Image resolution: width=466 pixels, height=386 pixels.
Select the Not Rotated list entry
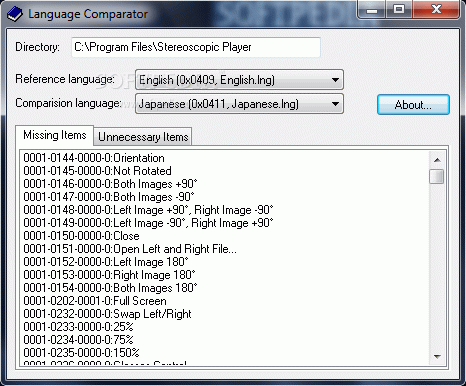pyautogui.click(x=97, y=171)
